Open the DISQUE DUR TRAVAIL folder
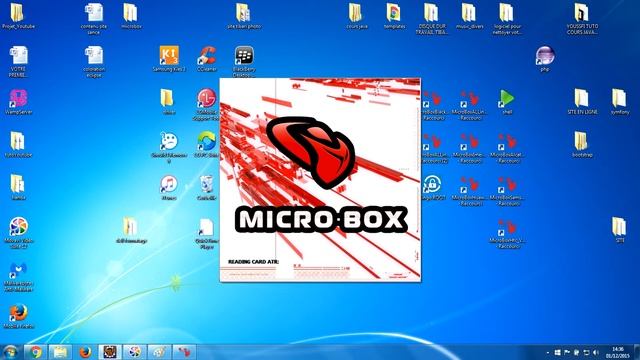The height and width of the screenshot is (360, 640). tap(431, 18)
